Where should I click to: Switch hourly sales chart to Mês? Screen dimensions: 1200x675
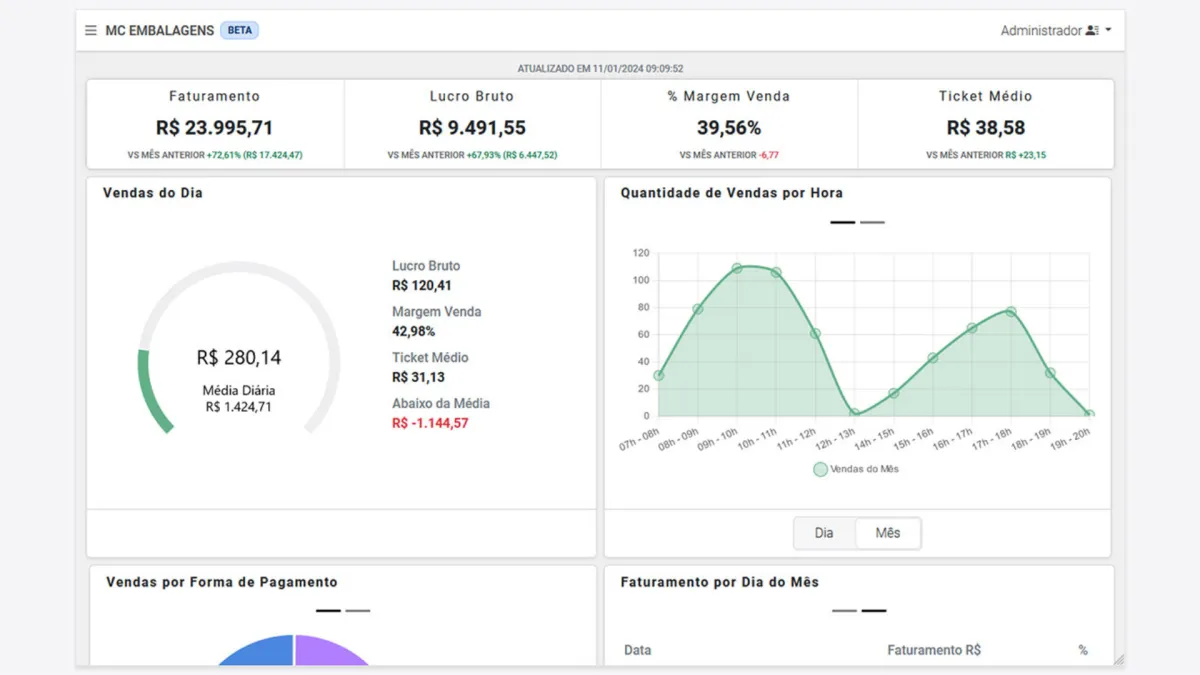[x=888, y=533]
